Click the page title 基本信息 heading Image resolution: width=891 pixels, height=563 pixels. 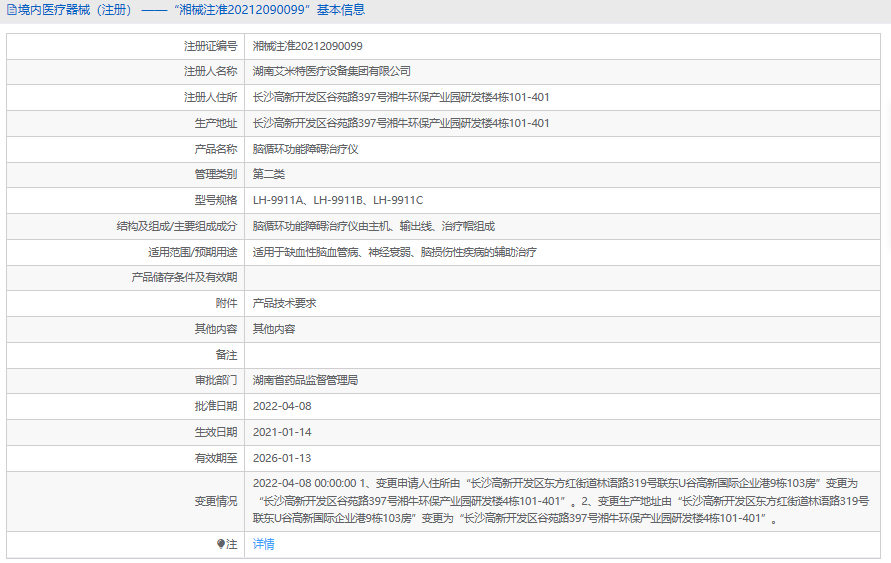(341, 10)
